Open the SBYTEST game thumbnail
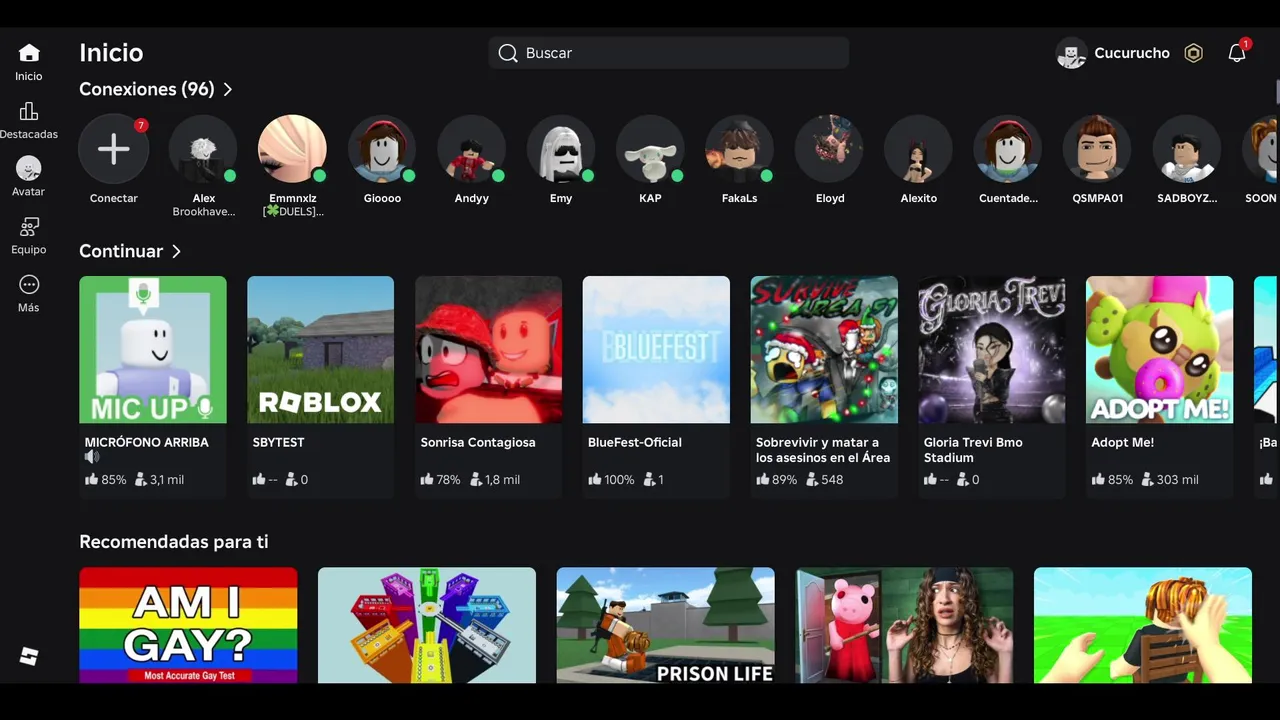The height and width of the screenshot is (720, 1280). [321, 350]
